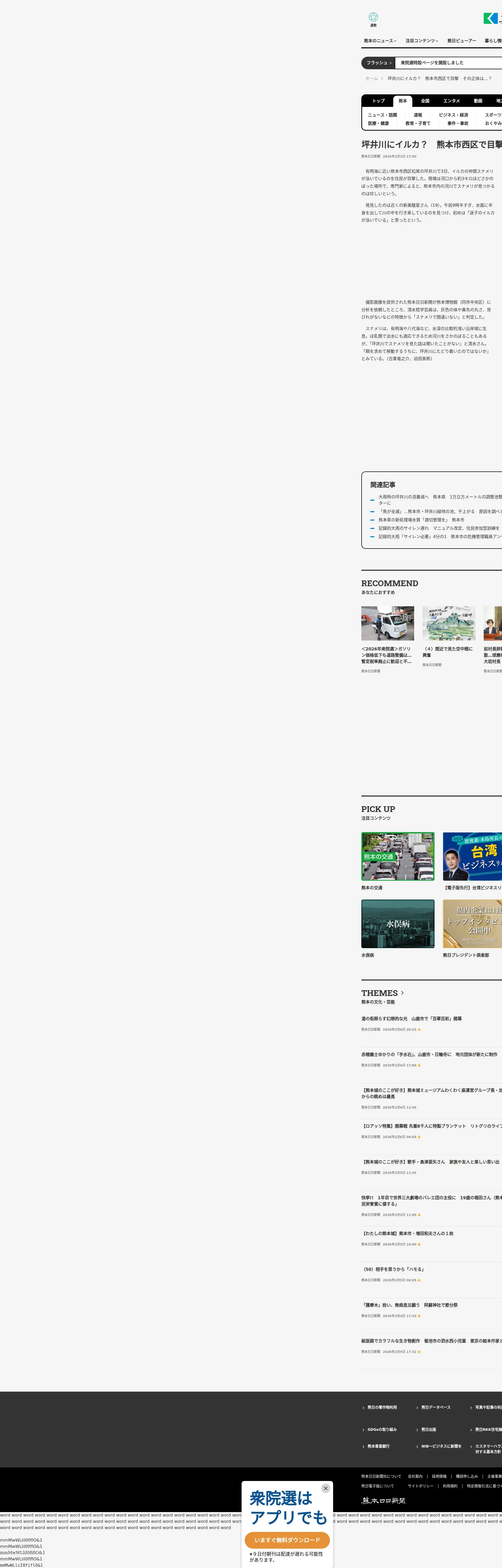Click lock icon beside 百華百彩 article date

419,1029
